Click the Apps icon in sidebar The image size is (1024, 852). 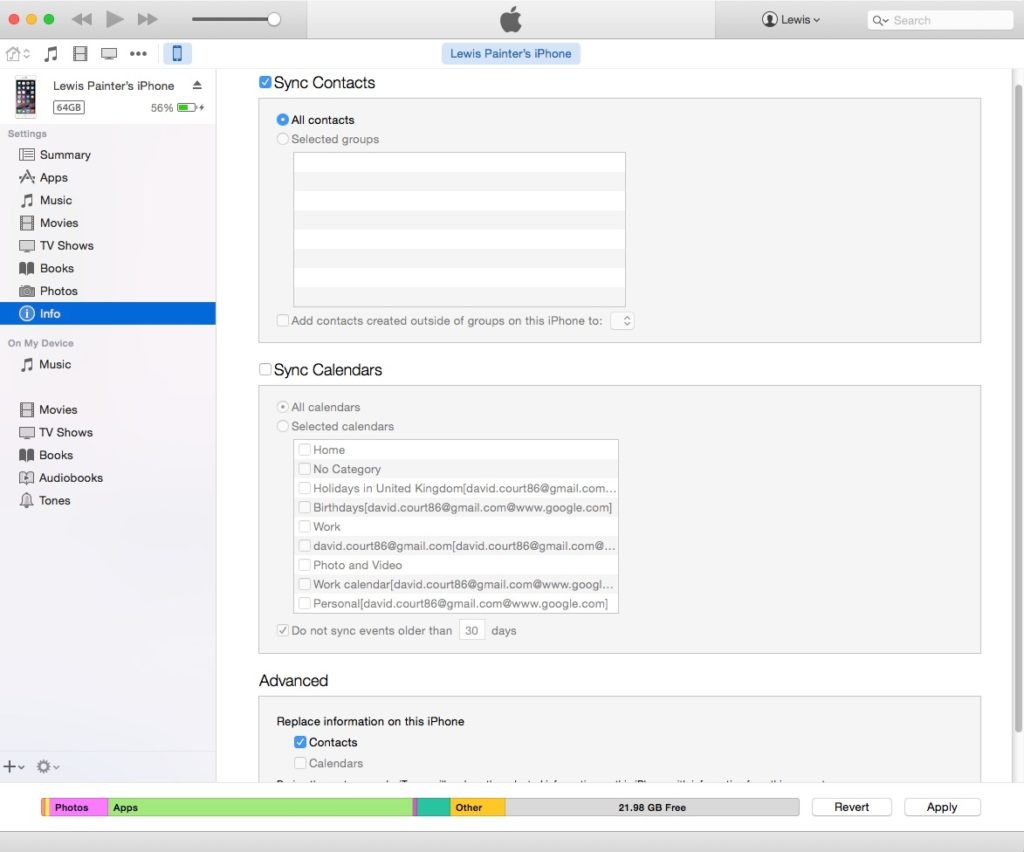tap(27, 177)
